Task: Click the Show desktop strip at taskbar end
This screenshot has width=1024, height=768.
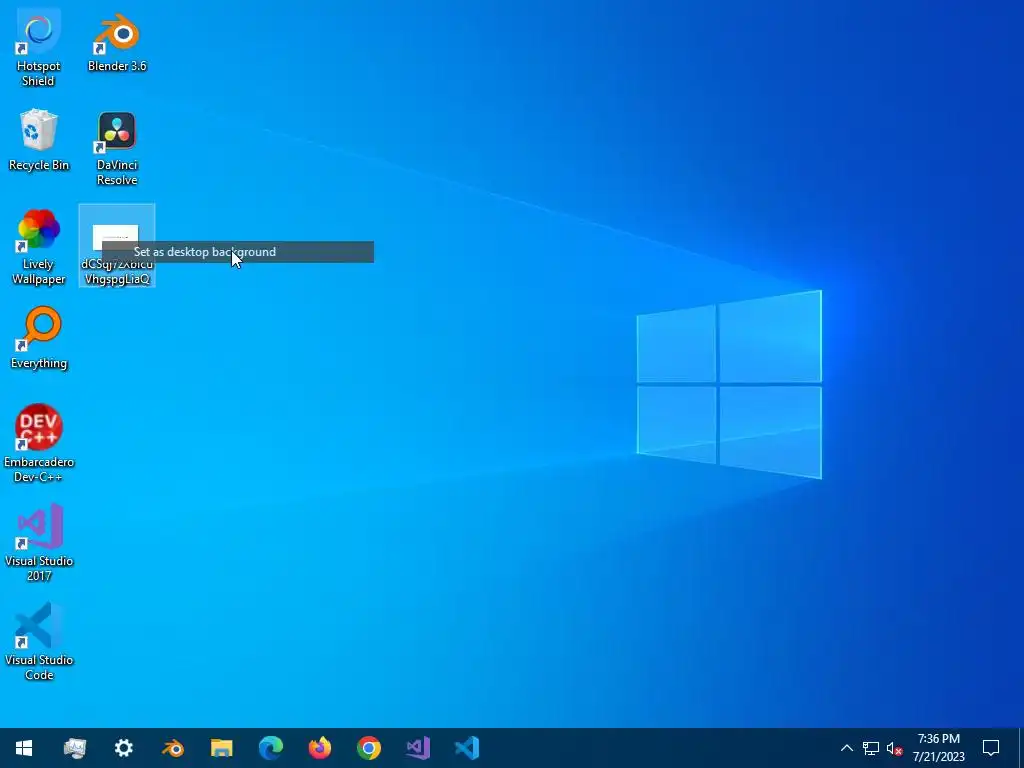Action: coord(1021,748)
